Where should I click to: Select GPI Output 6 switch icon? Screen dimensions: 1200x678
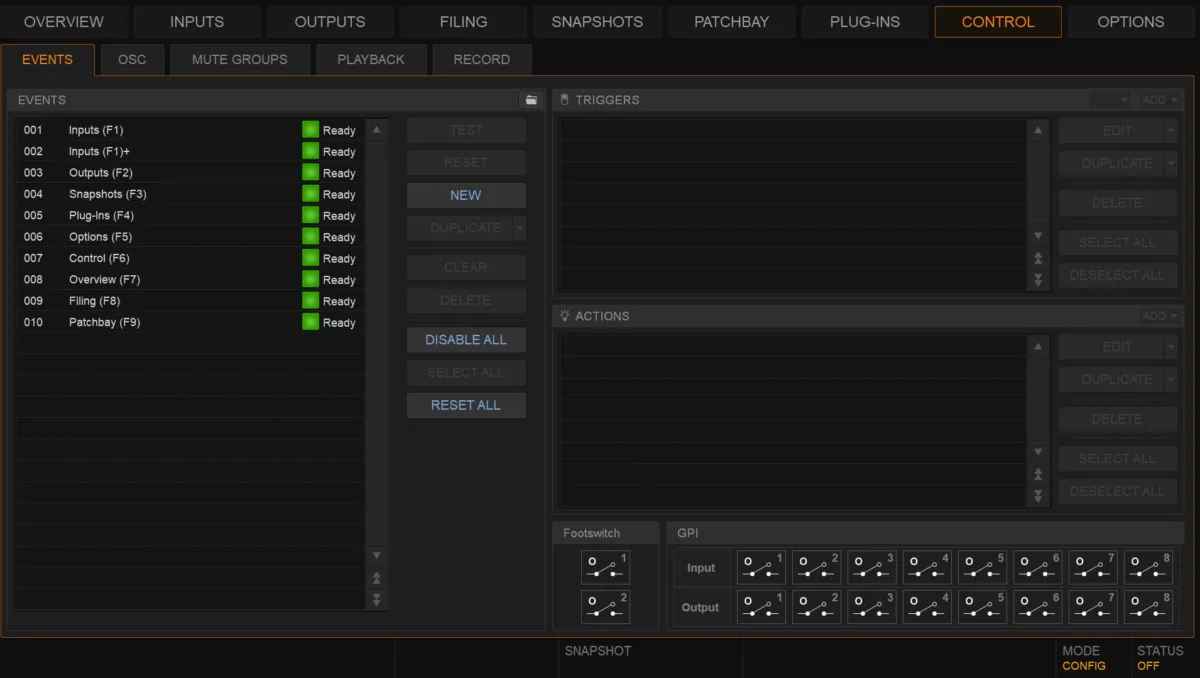(x=1037, y=607)
